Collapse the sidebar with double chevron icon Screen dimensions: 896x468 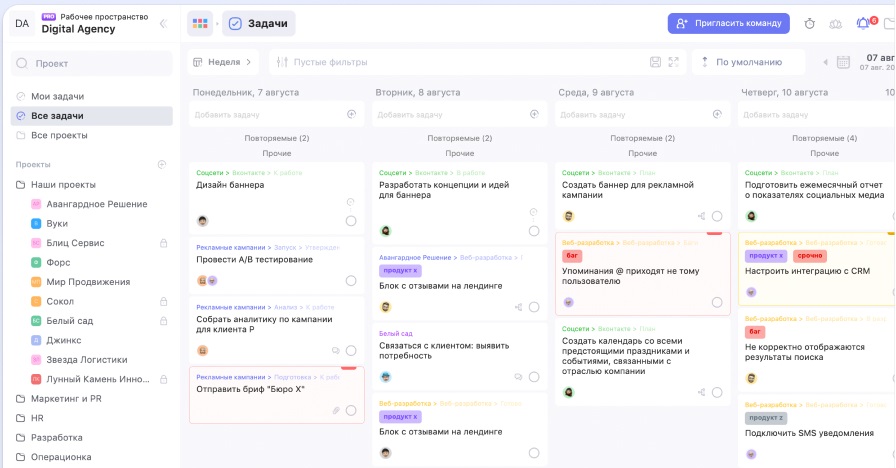(x=163, y=23)
